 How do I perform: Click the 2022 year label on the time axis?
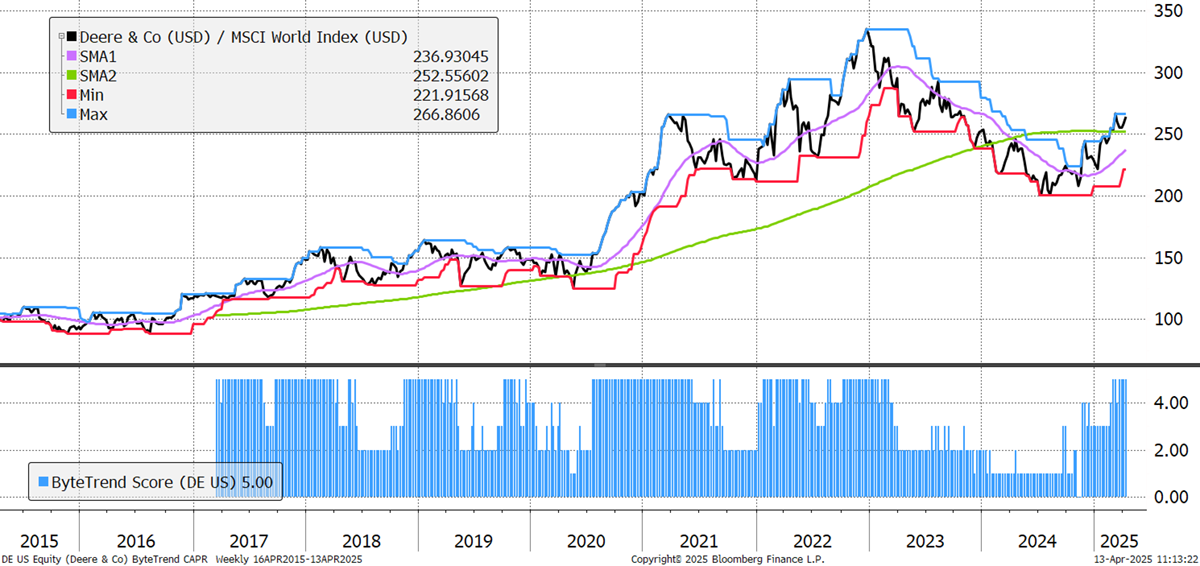point(811,541)
